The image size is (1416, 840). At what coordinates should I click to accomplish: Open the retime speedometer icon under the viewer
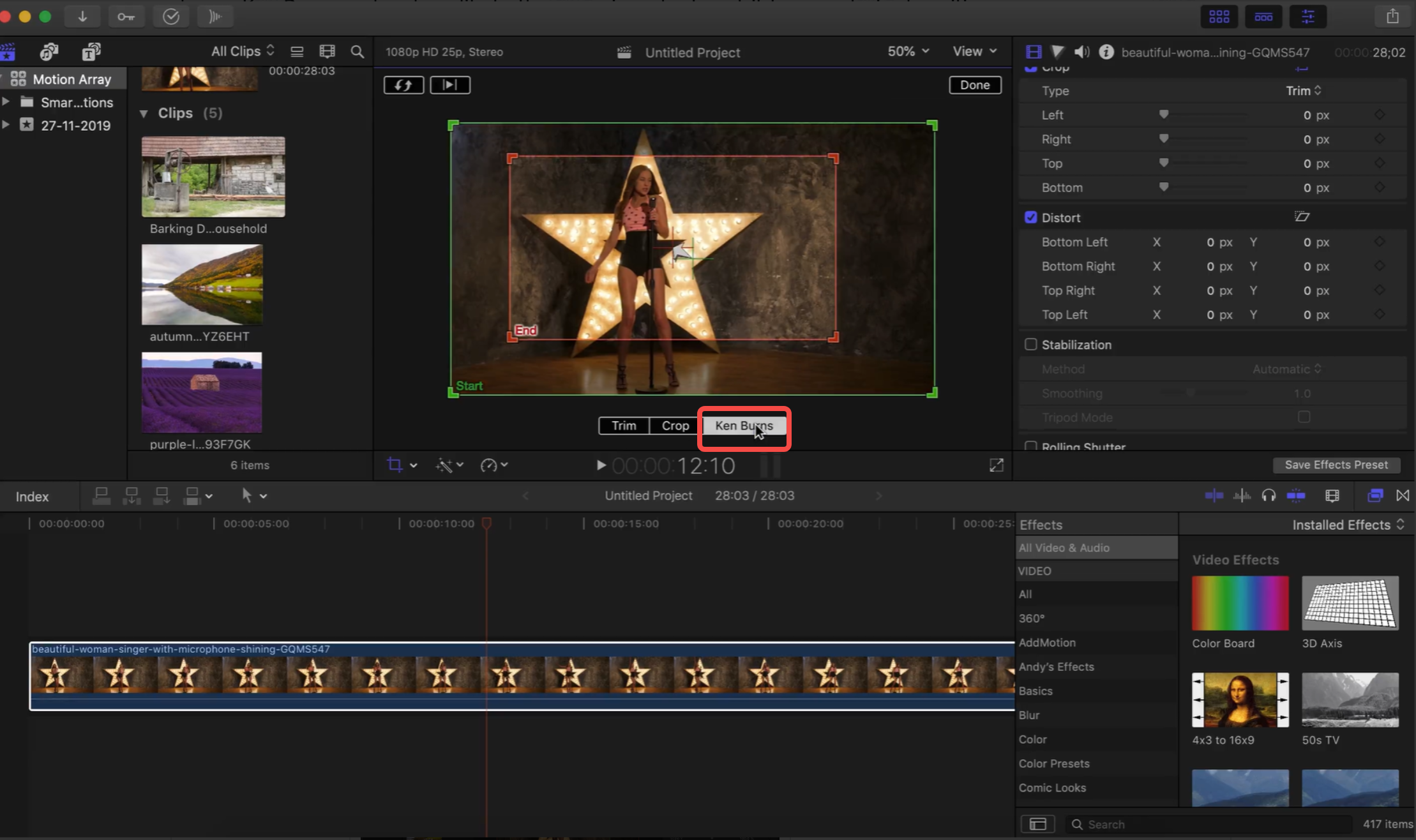[x=490, y=465]
